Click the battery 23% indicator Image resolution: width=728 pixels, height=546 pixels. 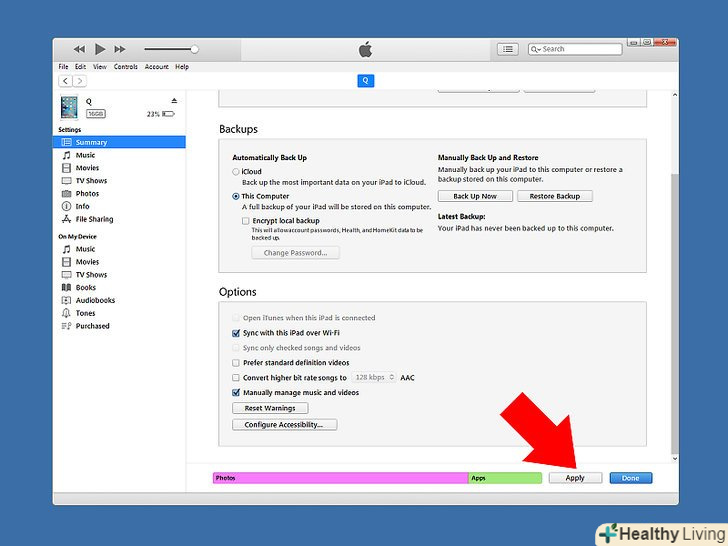[161, 114]
